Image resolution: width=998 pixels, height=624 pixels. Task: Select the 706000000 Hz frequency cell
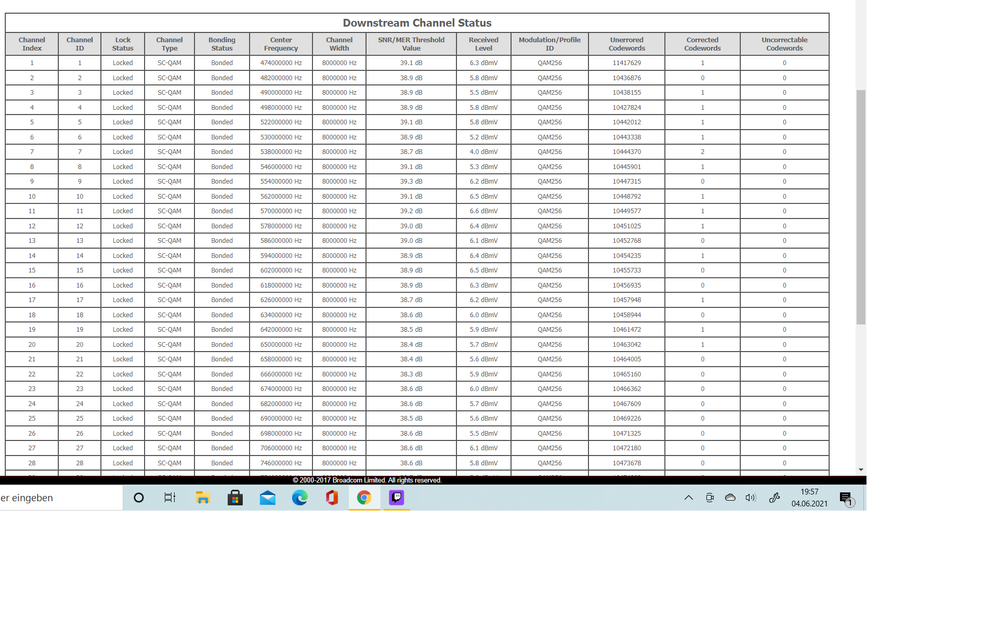(x=281, y=448)
